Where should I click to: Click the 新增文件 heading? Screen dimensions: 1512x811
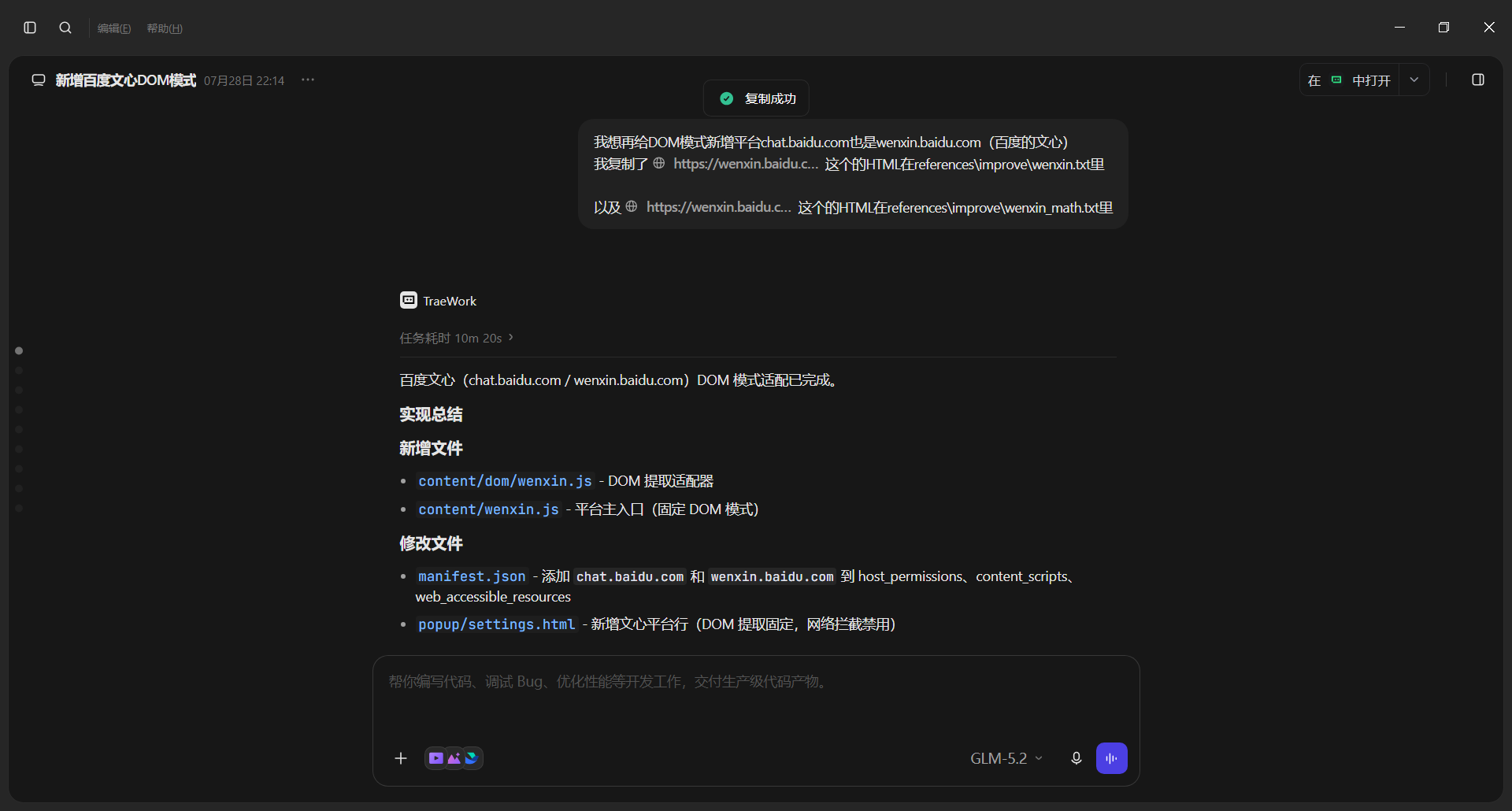click(x=431, y=448)
